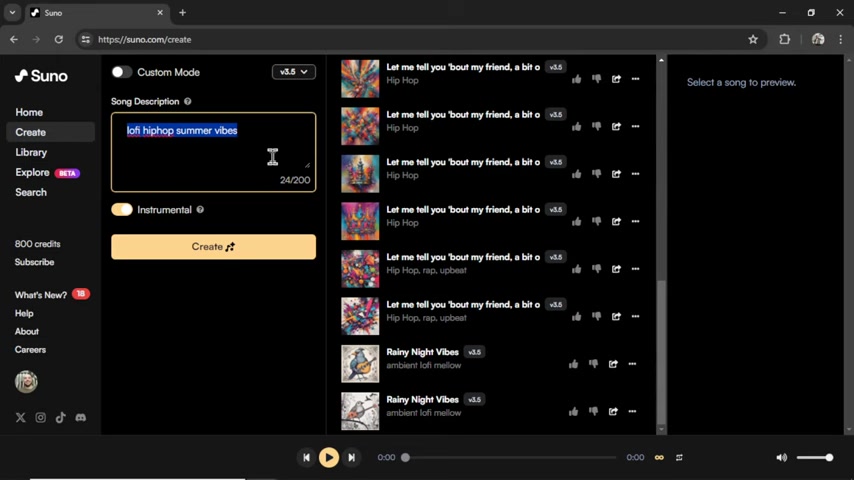Open the Explore BETA page
This screenshot has height=480, width=854.
point(47,173)
